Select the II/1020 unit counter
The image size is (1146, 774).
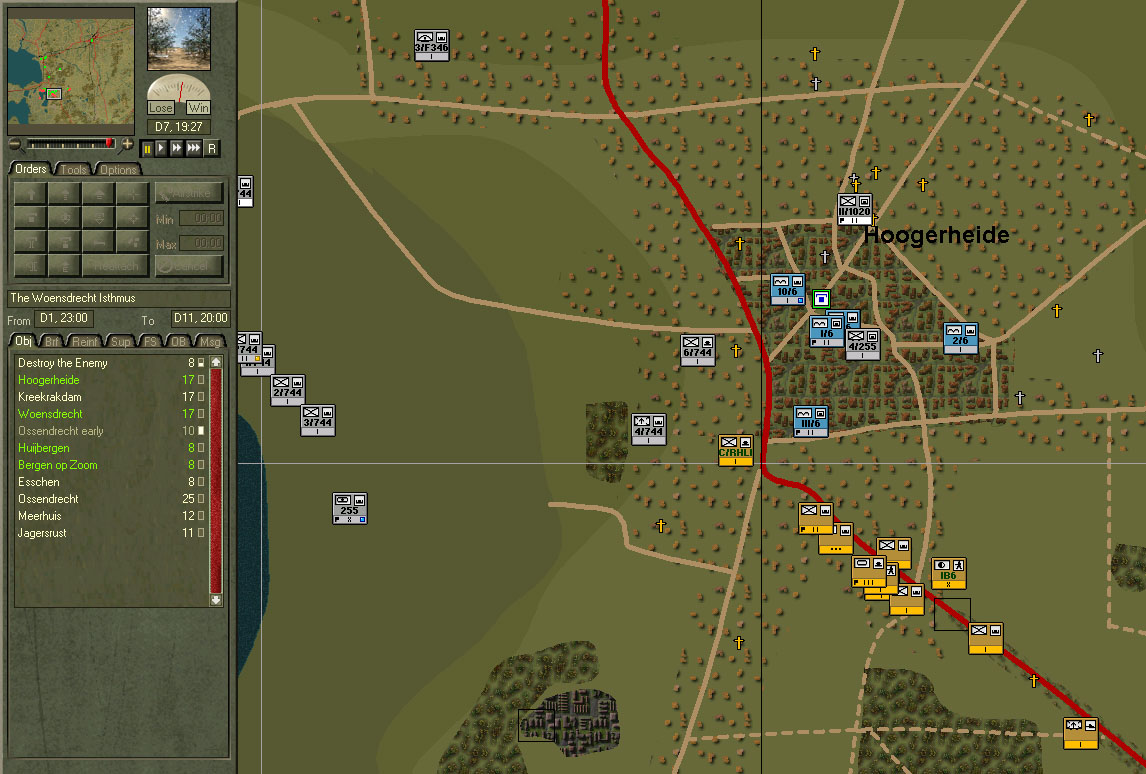[854, 210]
